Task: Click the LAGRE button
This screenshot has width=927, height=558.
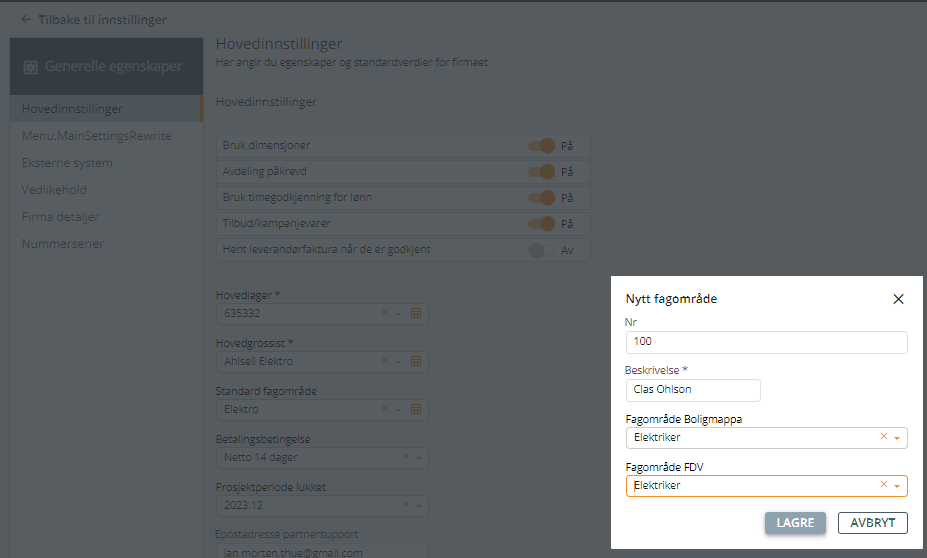Action: (x=795, y=523)
